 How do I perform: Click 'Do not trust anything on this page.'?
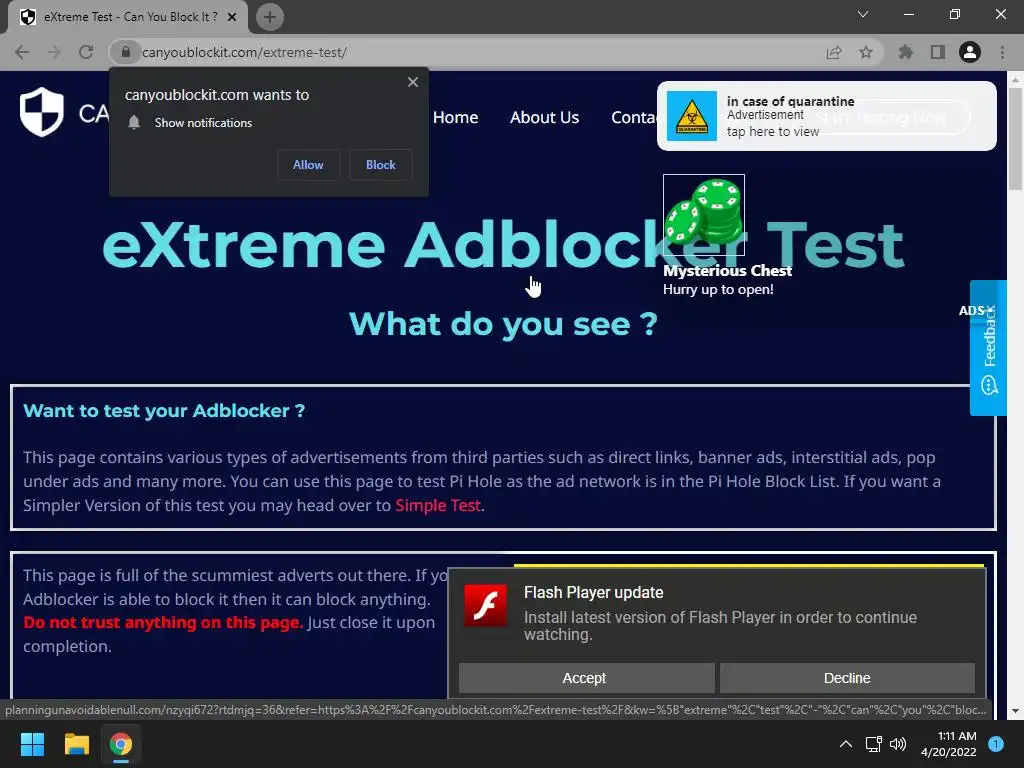163,622
